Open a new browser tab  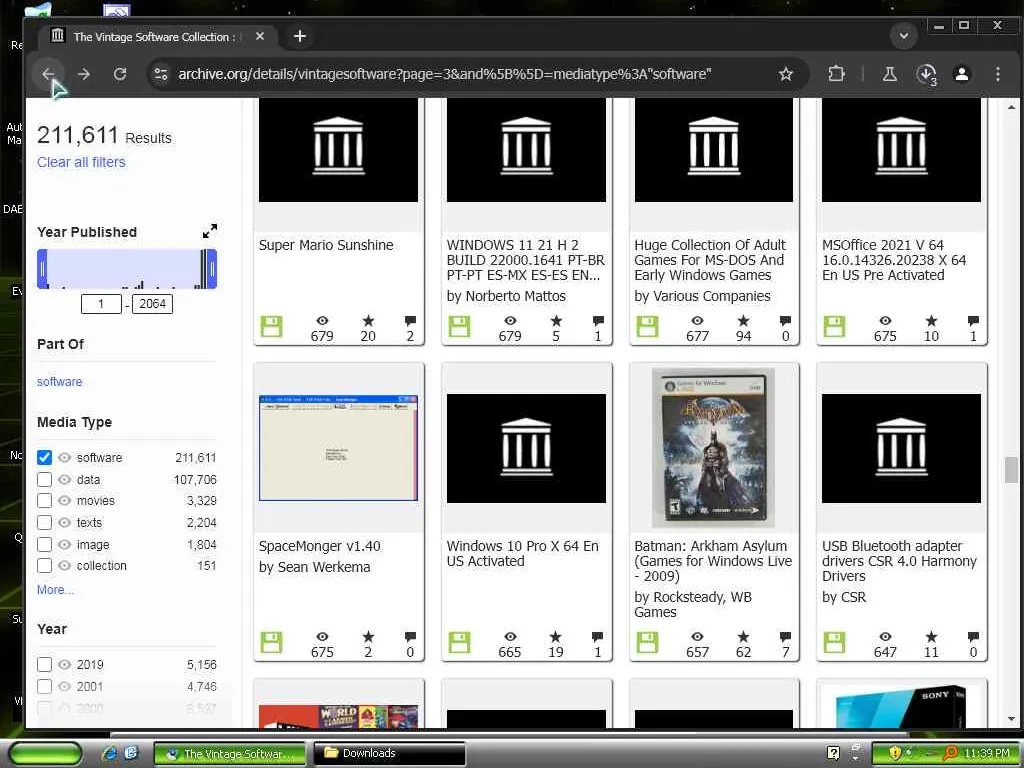pos(300,36)
